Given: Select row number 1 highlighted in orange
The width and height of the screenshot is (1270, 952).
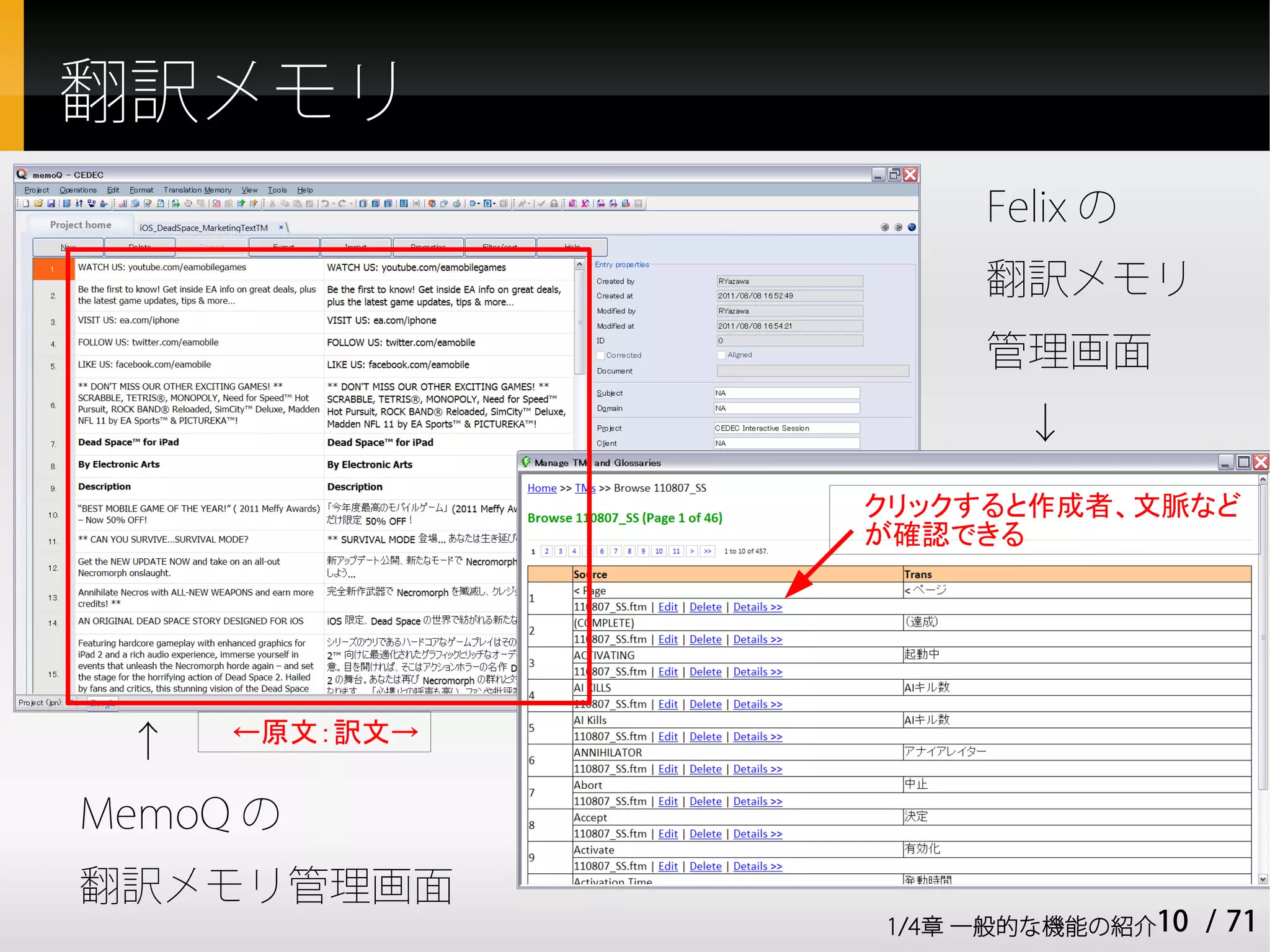Looking at the screenshot, I should 52,269.
